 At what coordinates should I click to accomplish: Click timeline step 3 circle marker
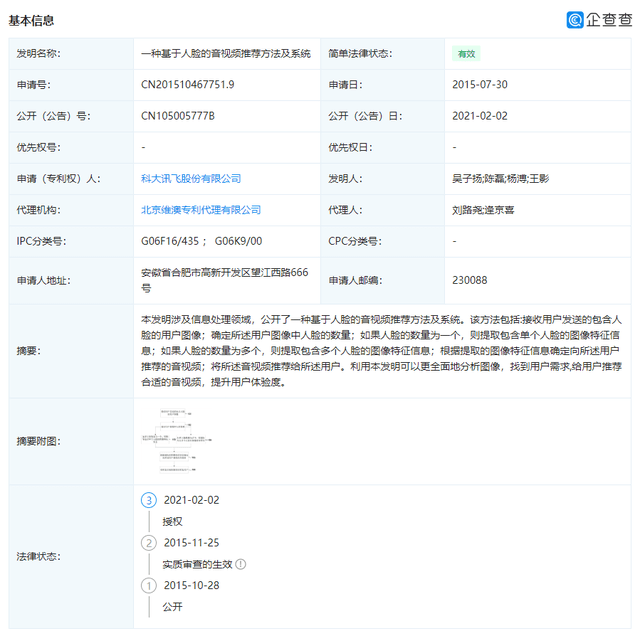(149, 500)
